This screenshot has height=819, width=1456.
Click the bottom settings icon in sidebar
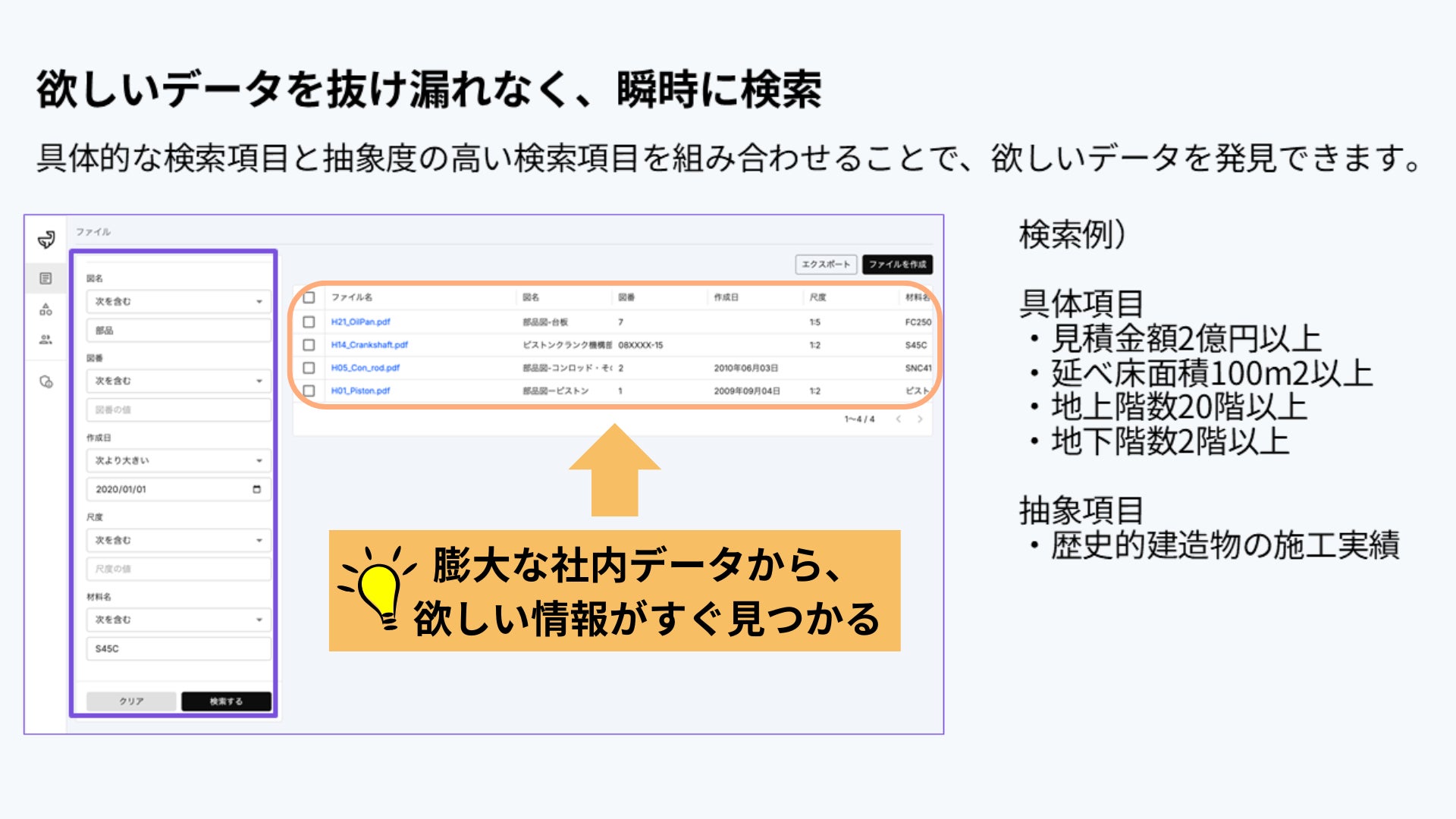pyautogui.click(x=46, y=382)
